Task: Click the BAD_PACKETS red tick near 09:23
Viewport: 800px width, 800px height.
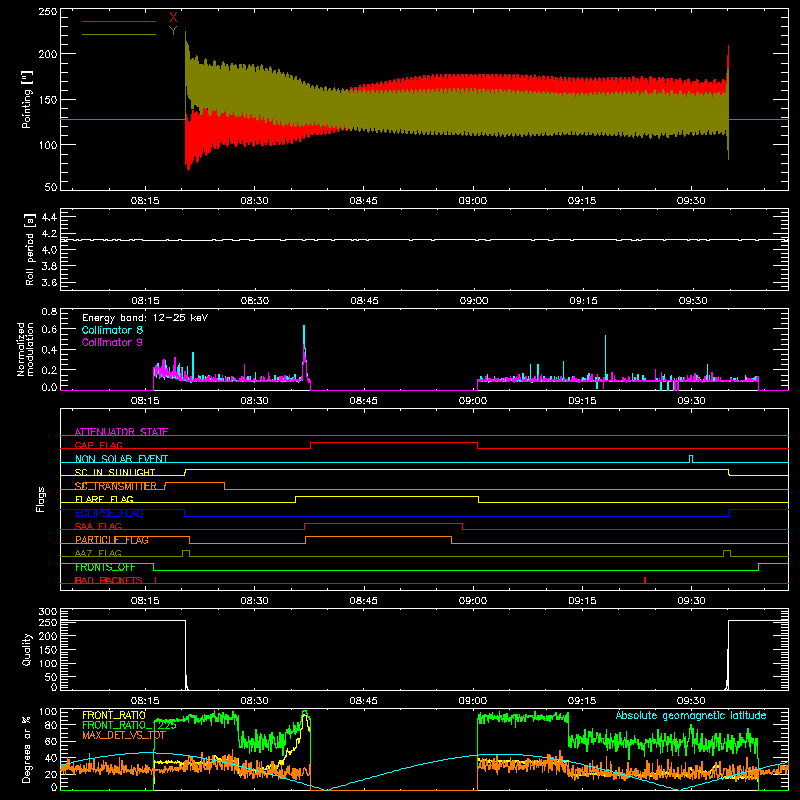Action: click(x=645, y=580)
